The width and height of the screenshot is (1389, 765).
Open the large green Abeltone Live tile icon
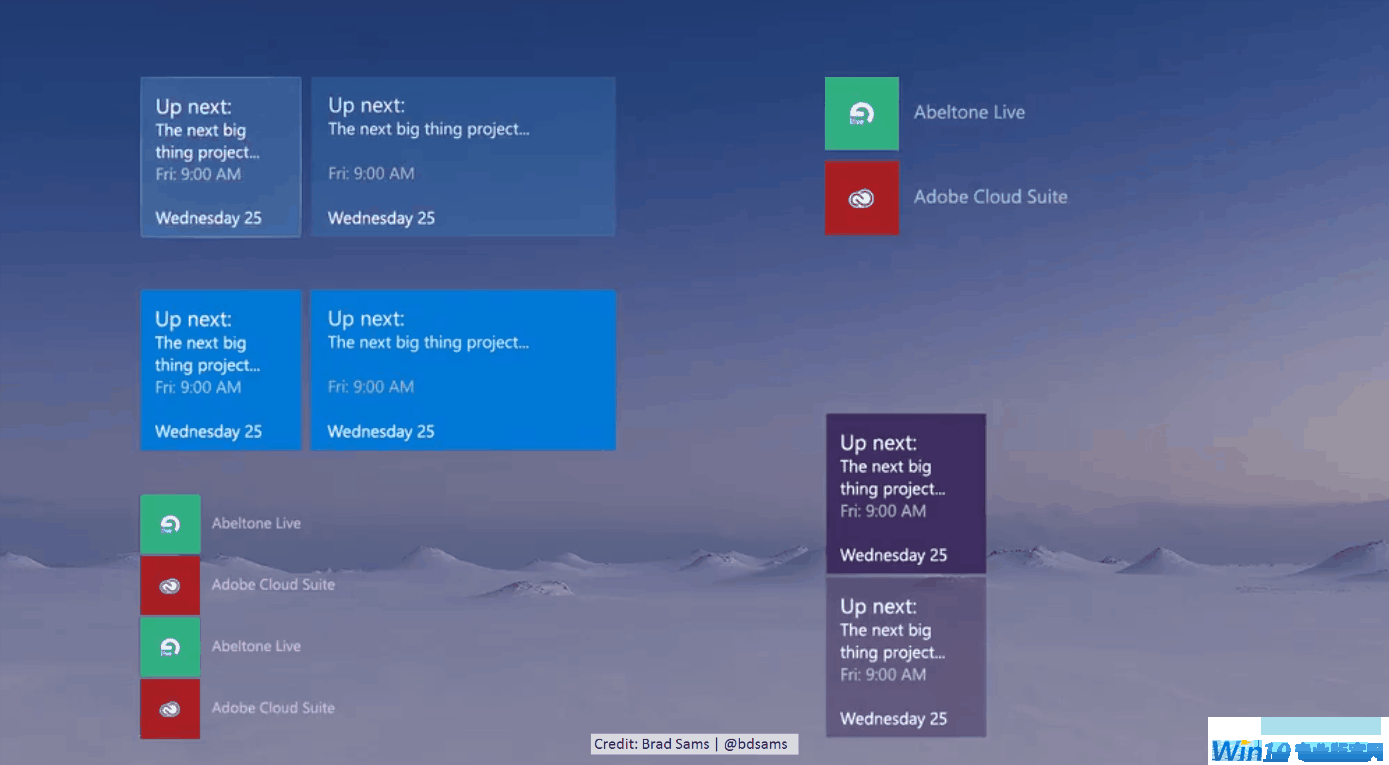coord(862,114)
